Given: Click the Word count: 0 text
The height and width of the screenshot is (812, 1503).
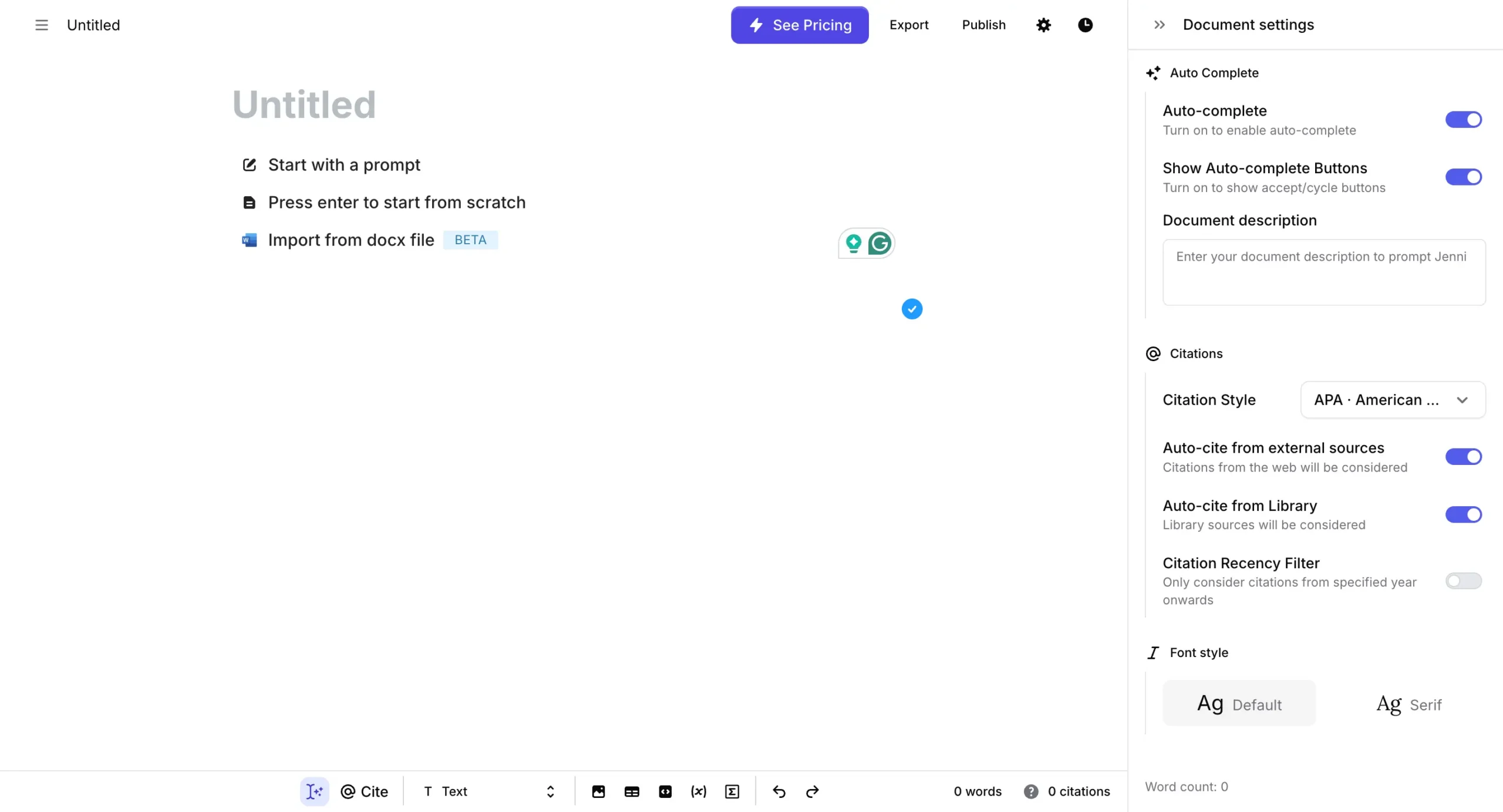Looking at the screenshot, I should click(x=1186, y=787).
